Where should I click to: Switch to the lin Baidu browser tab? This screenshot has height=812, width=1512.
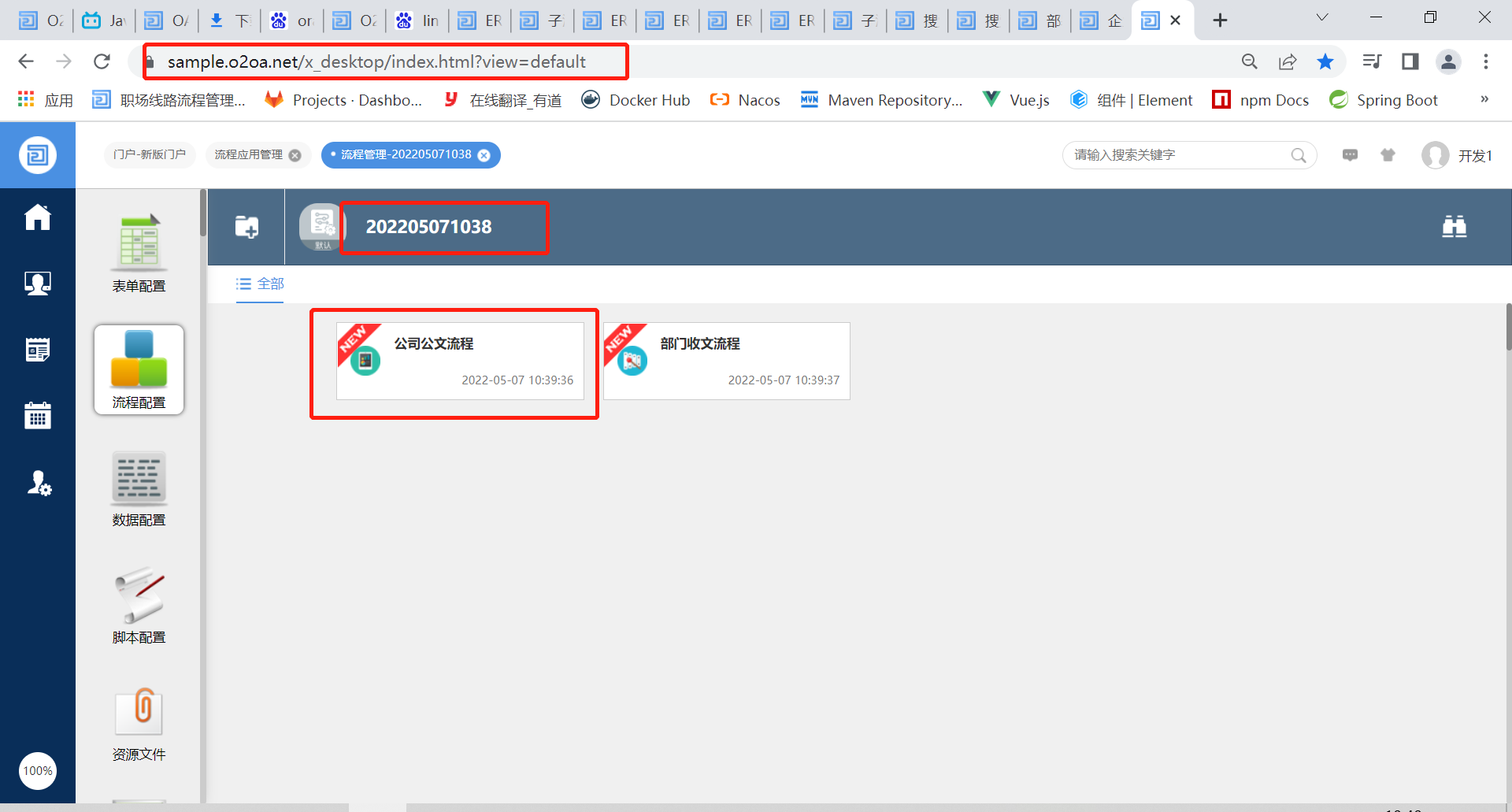coord(417,20)
